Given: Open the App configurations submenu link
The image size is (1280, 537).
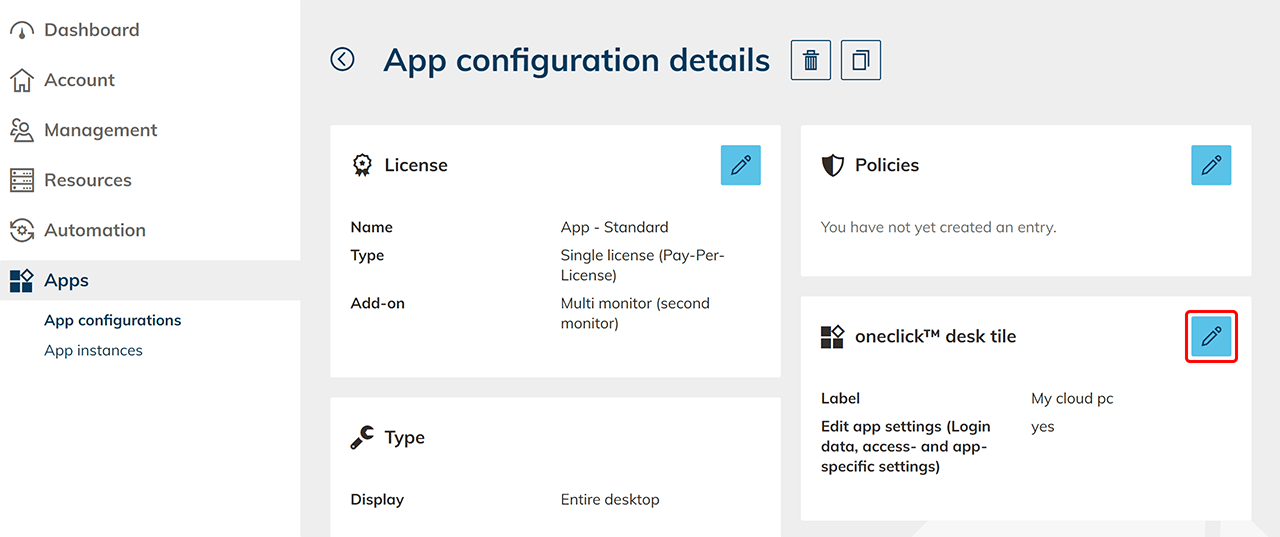Looking at the screenshot, I should pyautogui.click(x=112, y=320).
